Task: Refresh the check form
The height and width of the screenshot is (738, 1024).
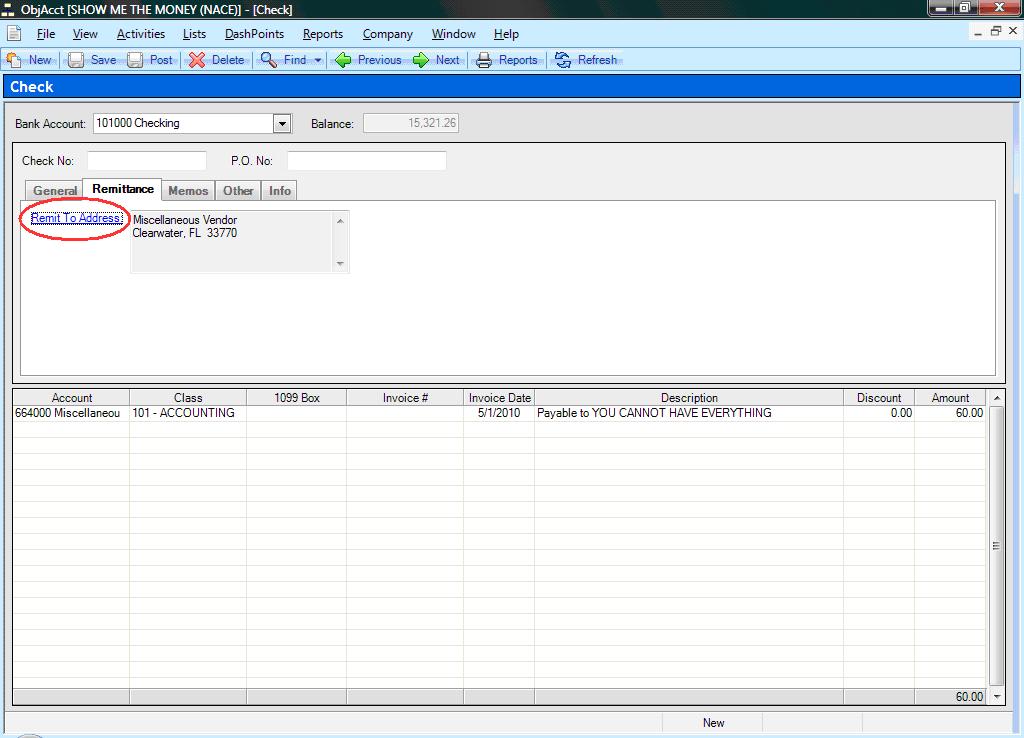Action: point(563,60)
